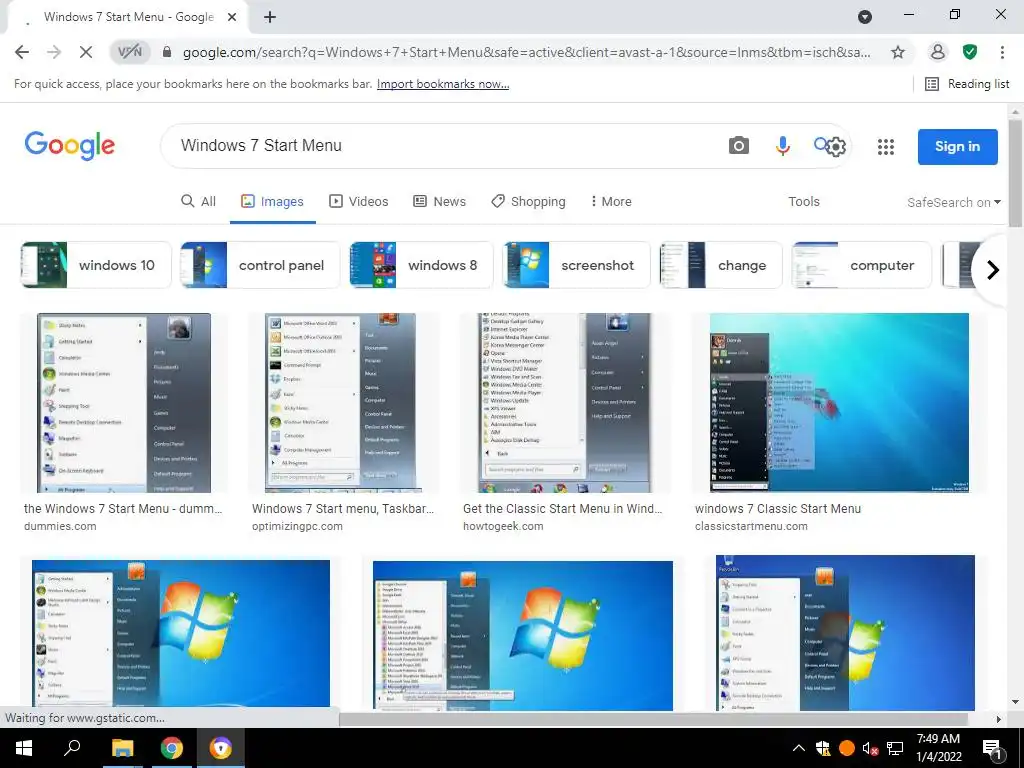The height and width of the screenshot is (768, 1024).
Task: Open the optimizingpc.com Start menu thumbnail
Action: [x=340, y=403]
